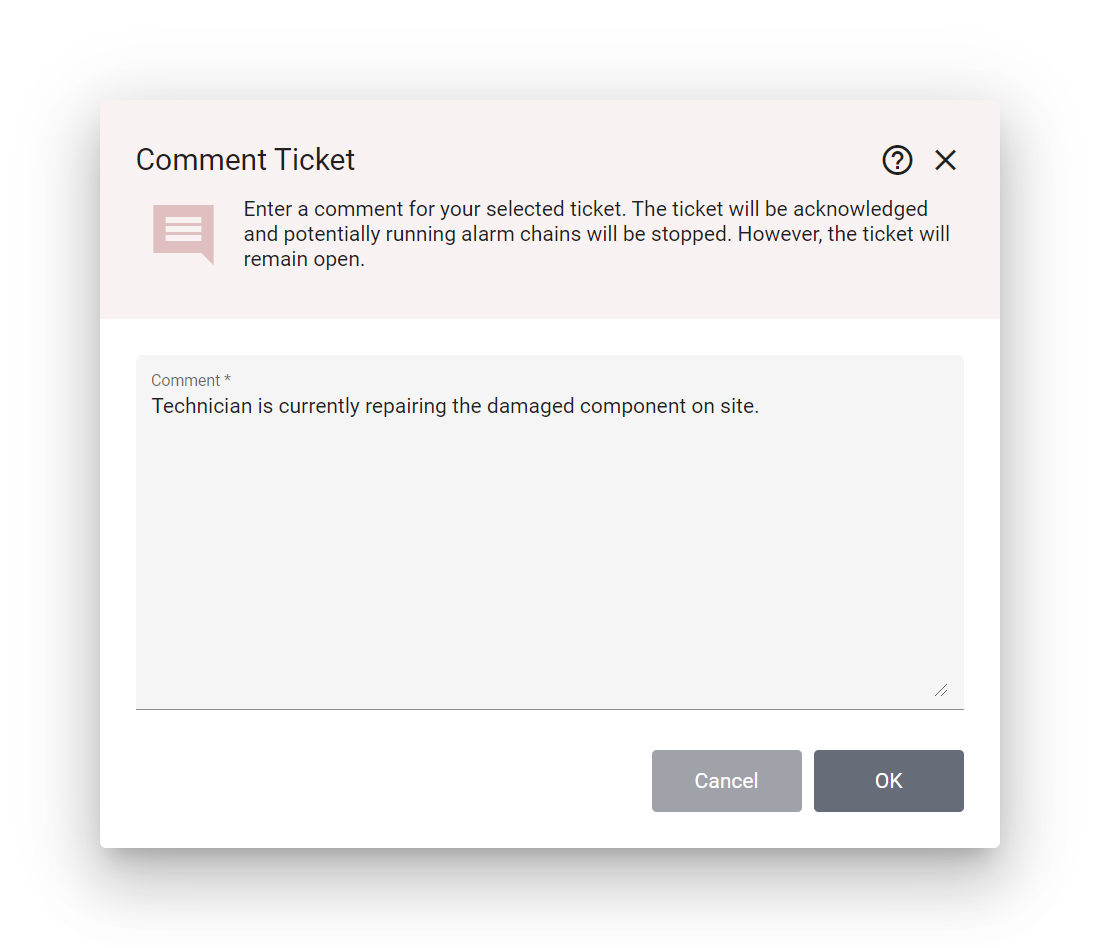Place cursor on the word "Technician"
Viewport: 1100px width, 948px height.
203,407
